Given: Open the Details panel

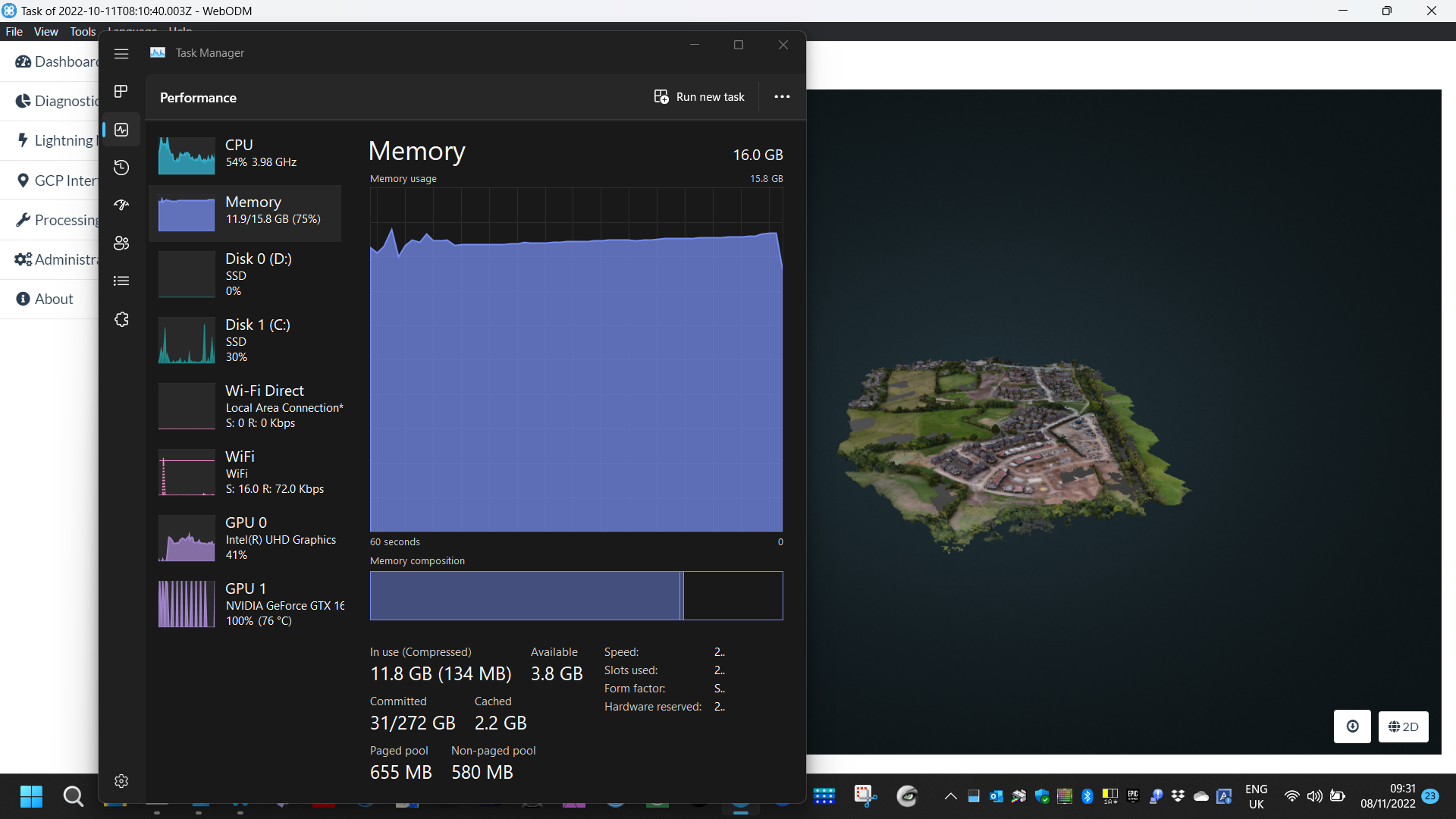Looking at the screenshot, I should [121, 281].
